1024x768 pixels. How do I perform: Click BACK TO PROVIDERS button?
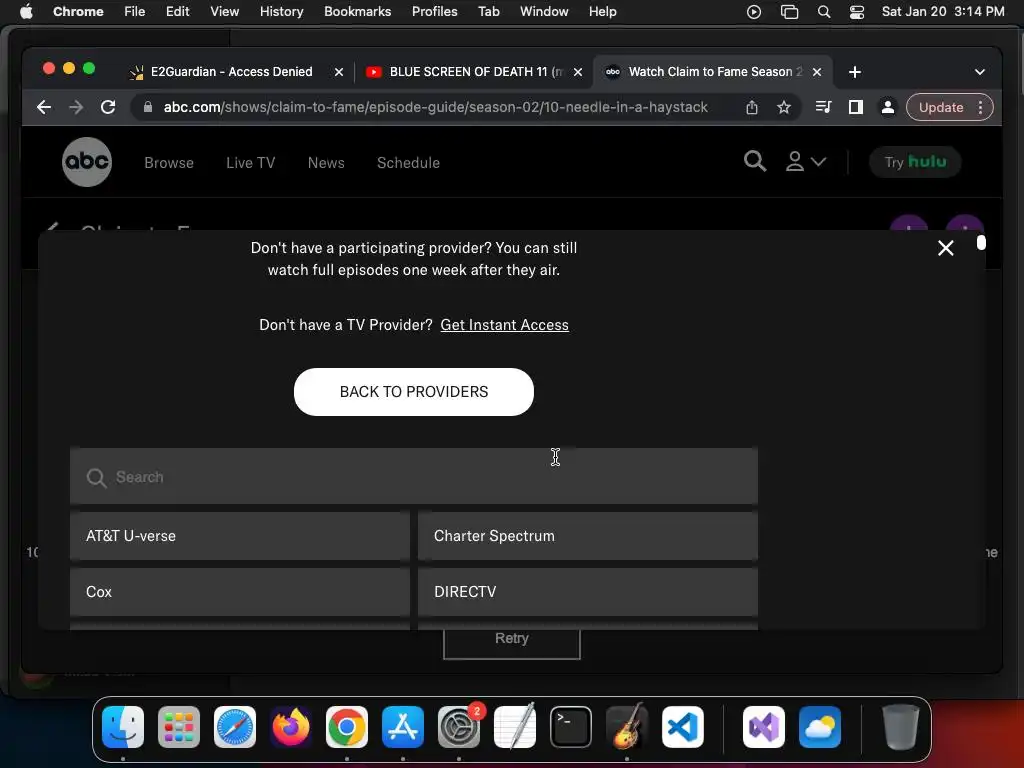tap(413, 392)
